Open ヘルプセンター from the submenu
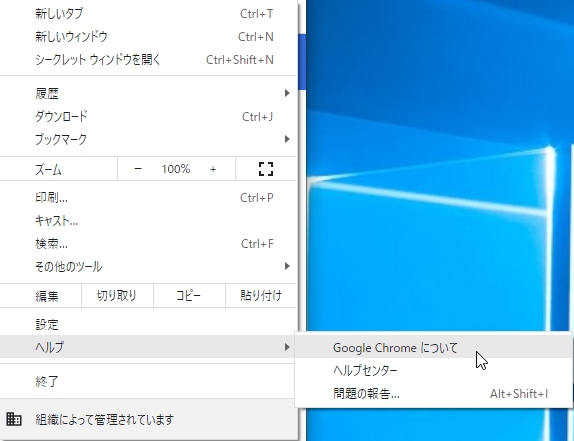574x441 pixels. coord(433,370)
